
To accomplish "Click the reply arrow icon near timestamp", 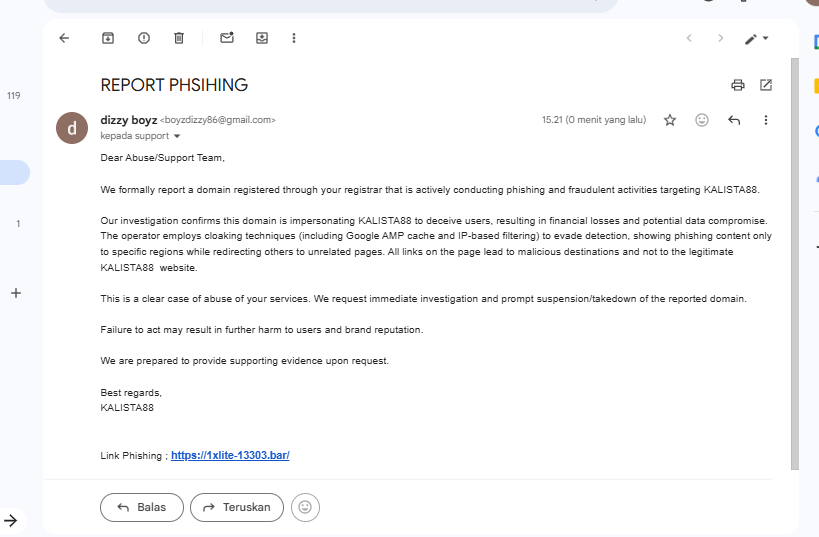I will coord(734,120).
